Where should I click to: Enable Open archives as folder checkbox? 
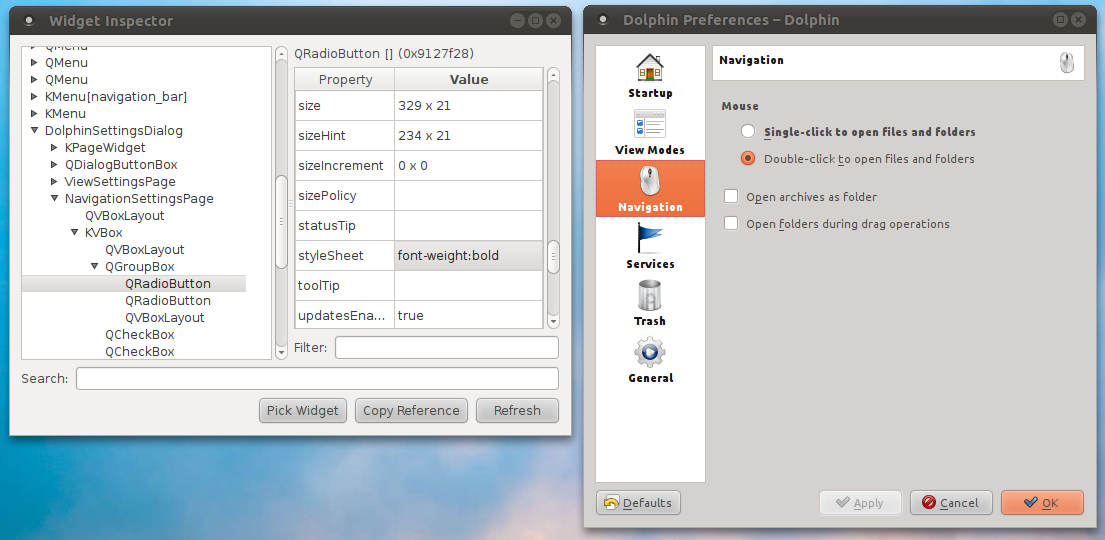coord(731,197)
